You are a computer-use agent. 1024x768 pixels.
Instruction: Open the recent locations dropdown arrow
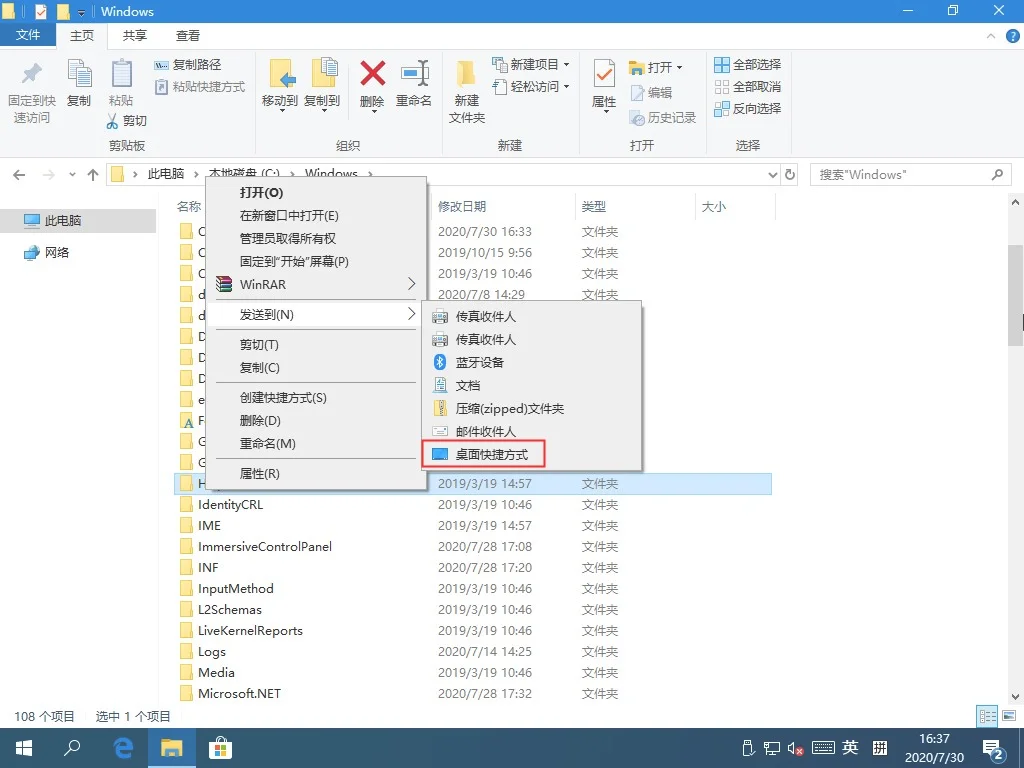pyautogui.click(x=72, y=174)
